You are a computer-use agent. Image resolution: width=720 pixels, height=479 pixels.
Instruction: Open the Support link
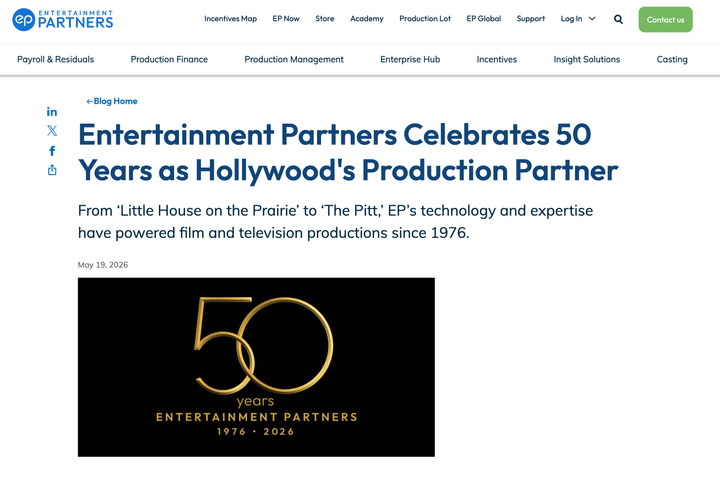[x=530, y=18]
